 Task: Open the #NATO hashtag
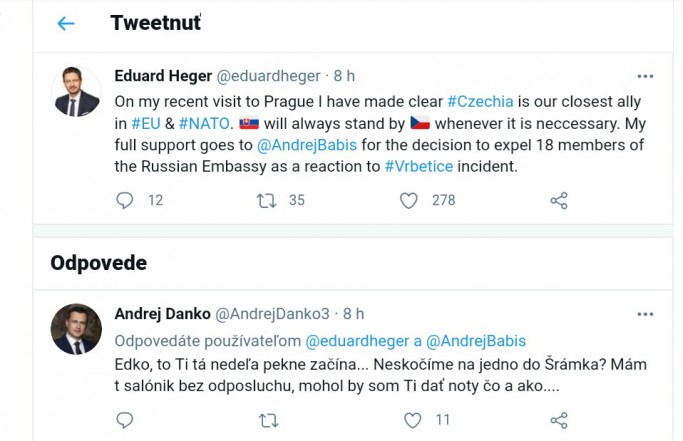point(204,123)
